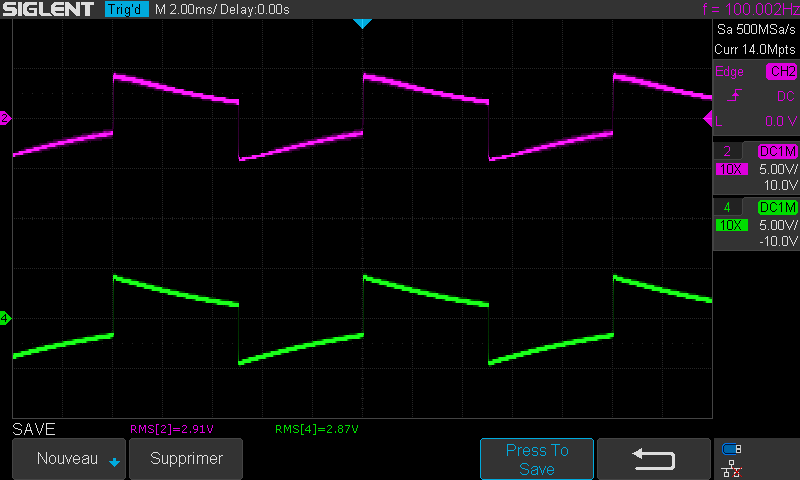Click the blue arrow on Nouveau
Image resolution: width=800 pixels, height=480 pixels.
tap(114, 462)
